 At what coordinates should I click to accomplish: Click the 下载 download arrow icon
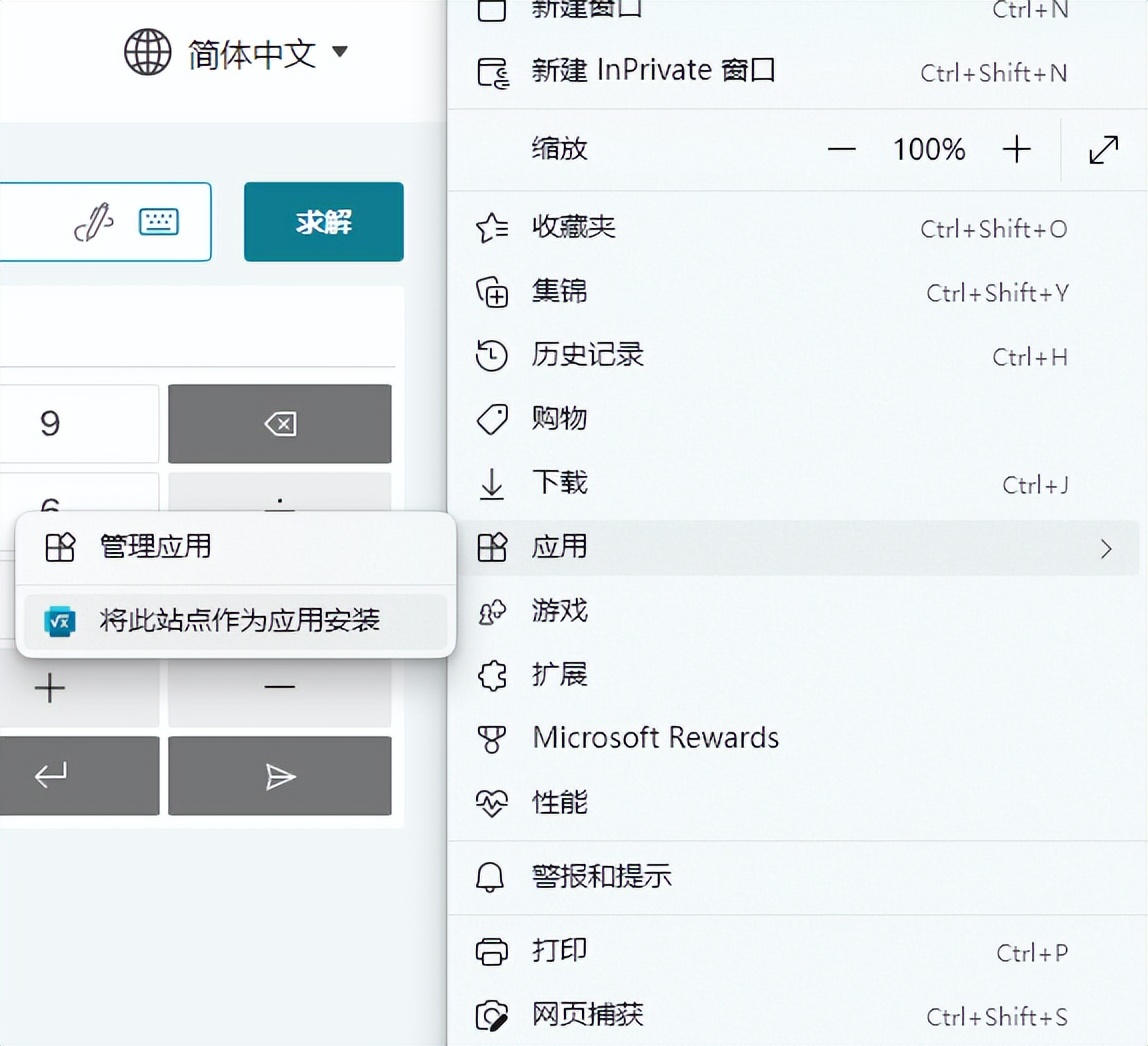click(x=492, y=484)
